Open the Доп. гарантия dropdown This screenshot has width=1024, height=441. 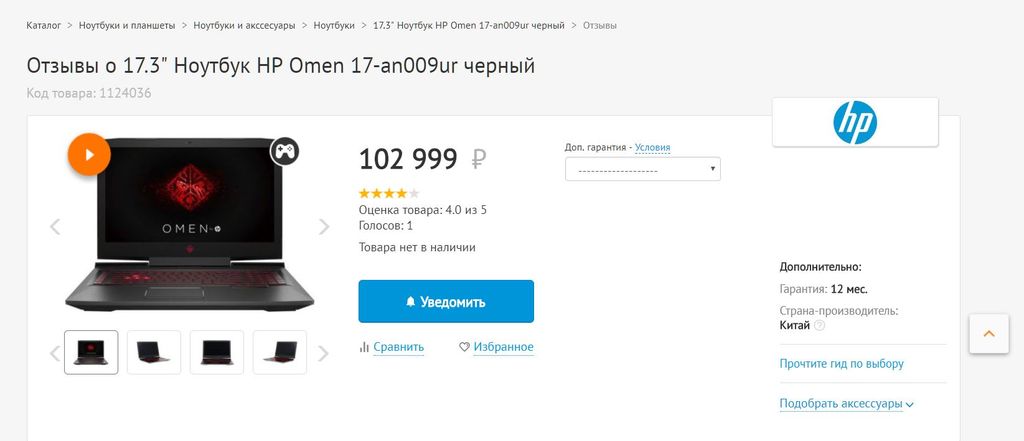[x=642, y=170]
